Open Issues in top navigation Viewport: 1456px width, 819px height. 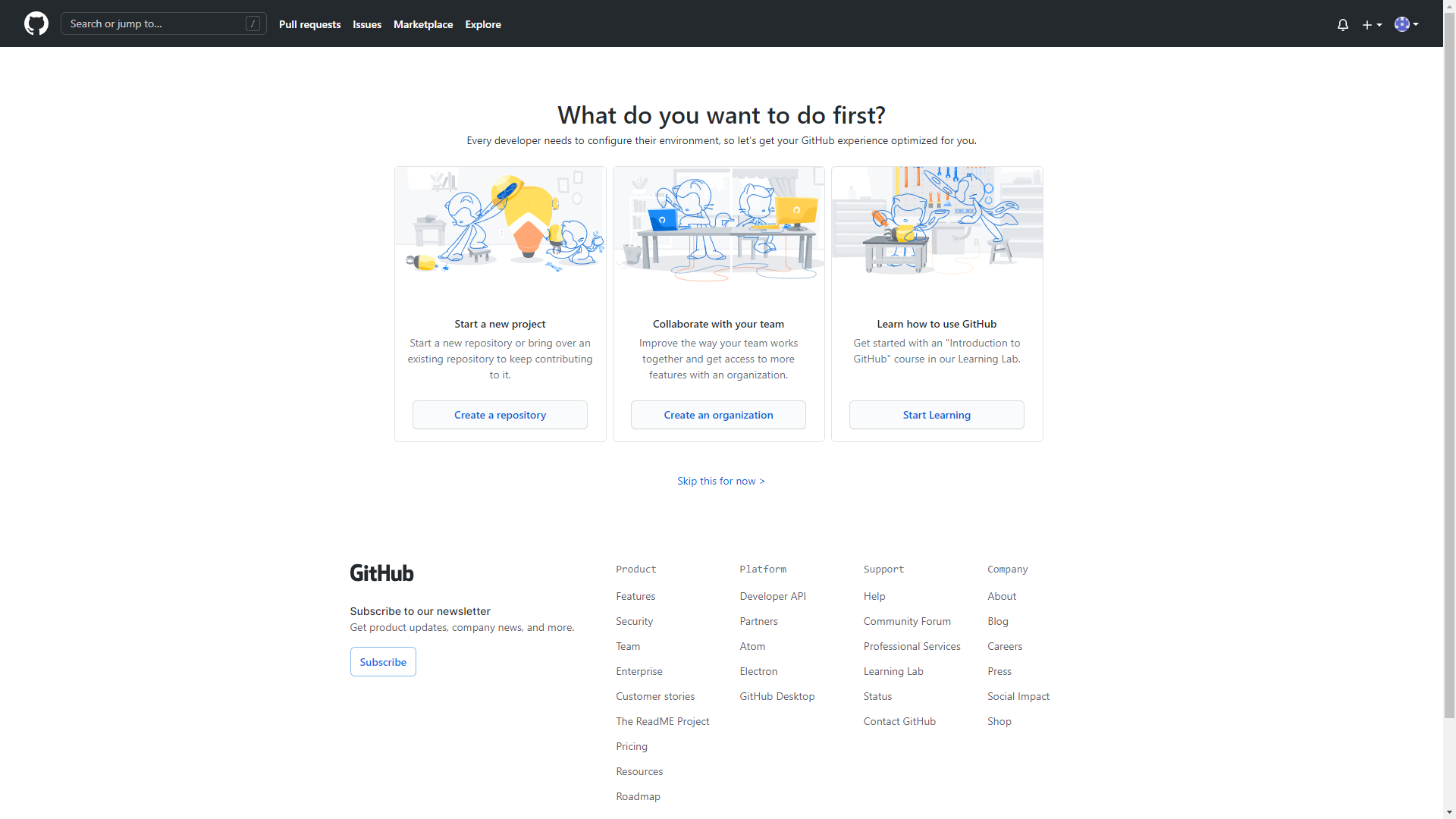click(367, 24)
